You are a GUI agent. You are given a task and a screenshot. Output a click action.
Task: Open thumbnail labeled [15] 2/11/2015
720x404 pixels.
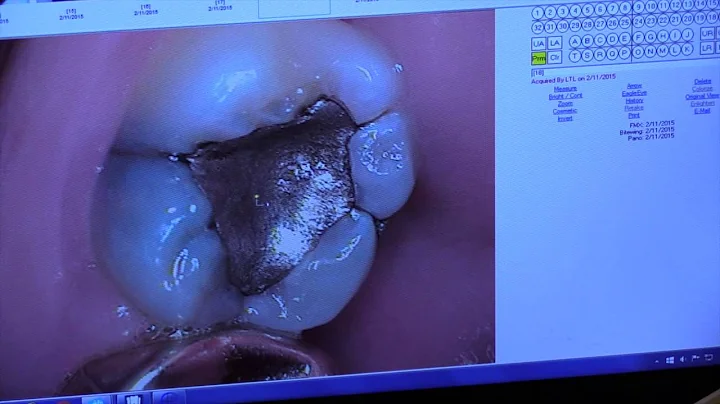coord(71,14)
